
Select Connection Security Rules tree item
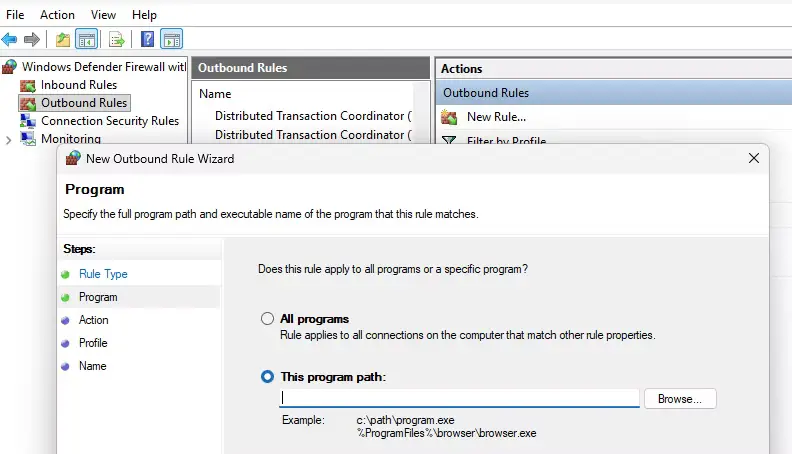tap(109, 121)
